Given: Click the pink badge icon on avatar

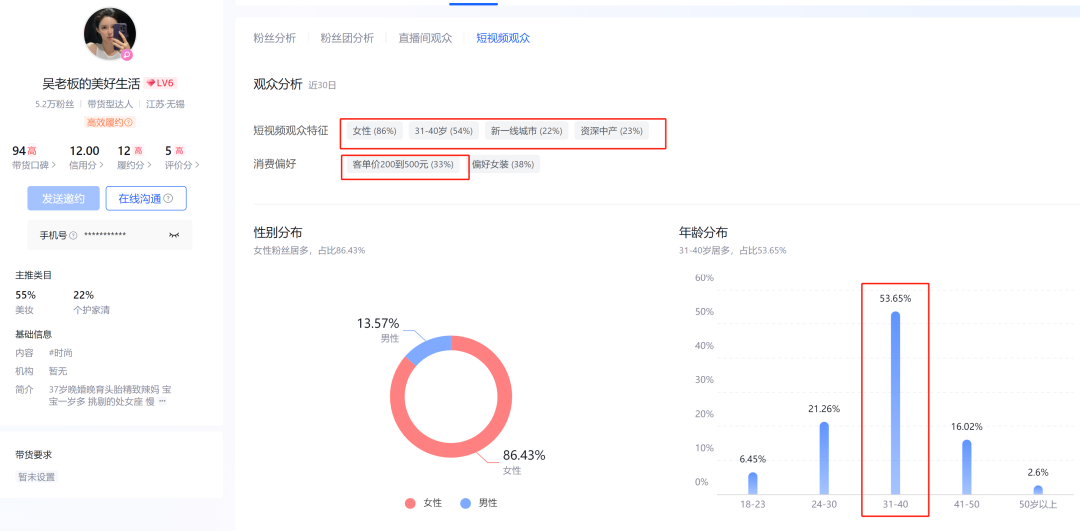Looking at the screenshot, I should [127, 55].
